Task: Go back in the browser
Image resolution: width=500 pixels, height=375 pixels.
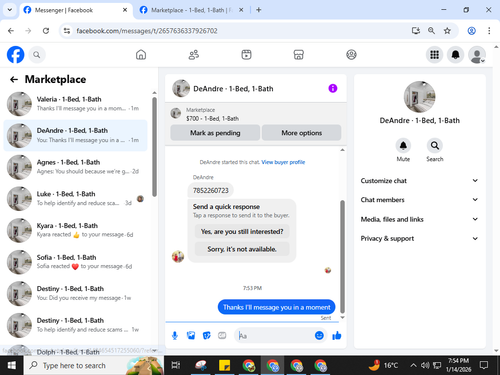Action: [x=11, y=31]
